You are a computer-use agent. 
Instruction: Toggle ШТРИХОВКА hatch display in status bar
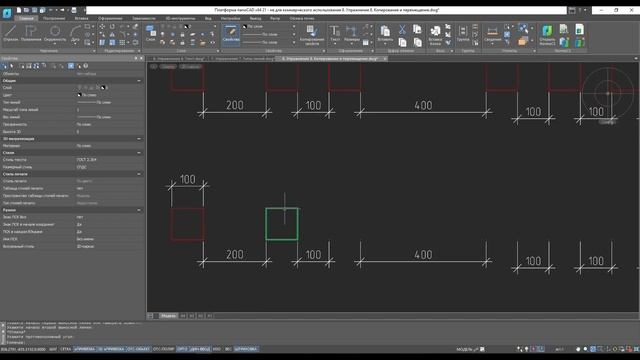[x=246, y=349]
